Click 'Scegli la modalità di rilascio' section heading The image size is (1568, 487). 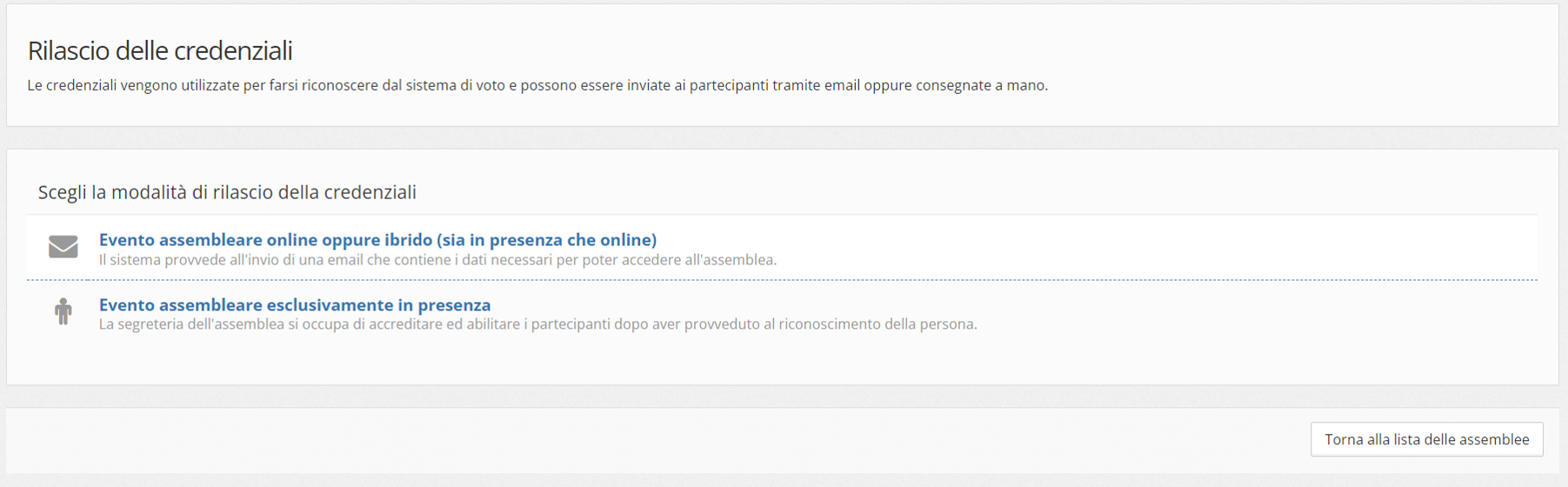tap(227, 192)
